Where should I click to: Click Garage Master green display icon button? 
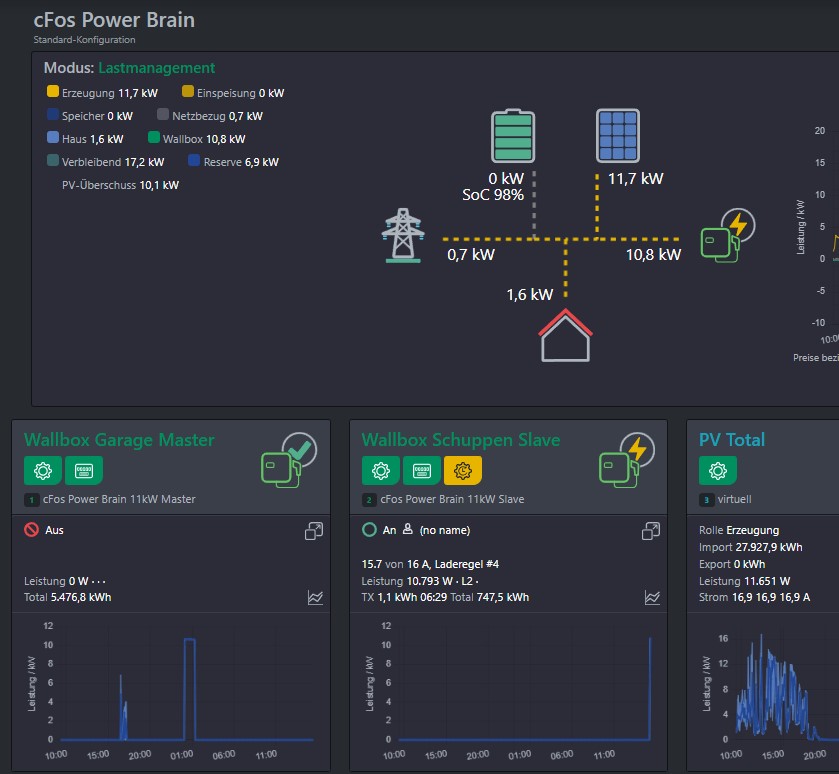click(x=84, y=470)
